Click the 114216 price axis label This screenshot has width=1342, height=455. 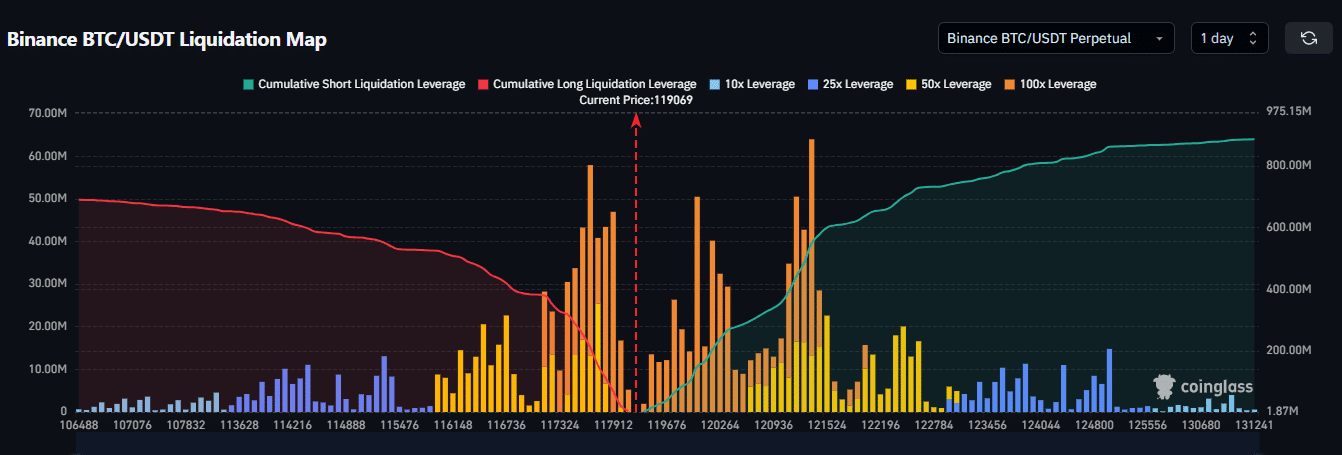click(293, 425)
